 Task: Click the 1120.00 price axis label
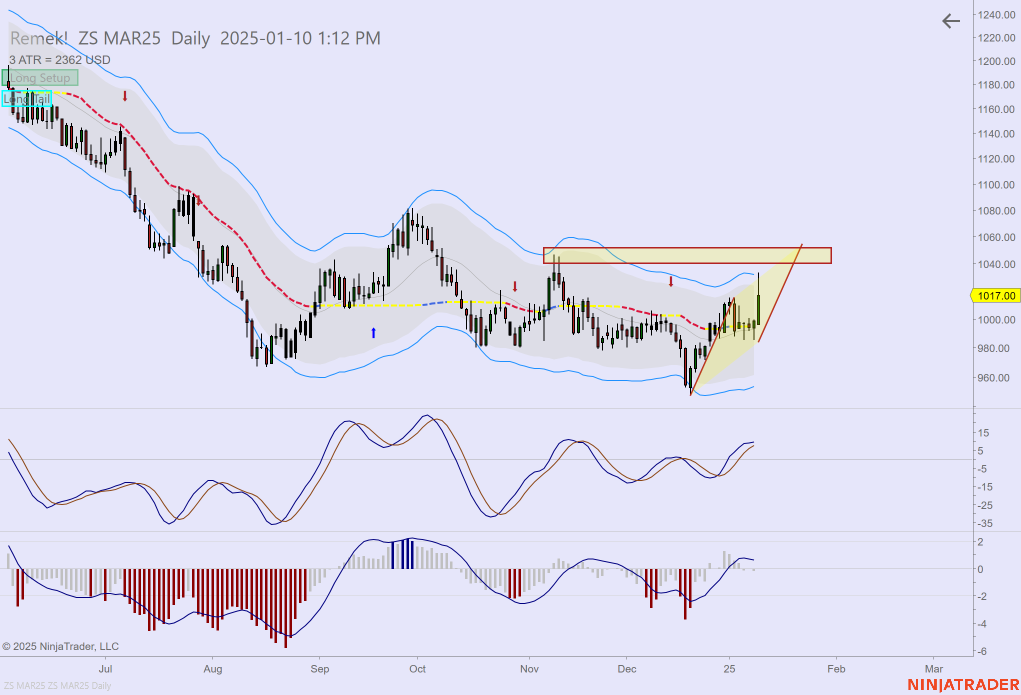[x=996, y=158]
